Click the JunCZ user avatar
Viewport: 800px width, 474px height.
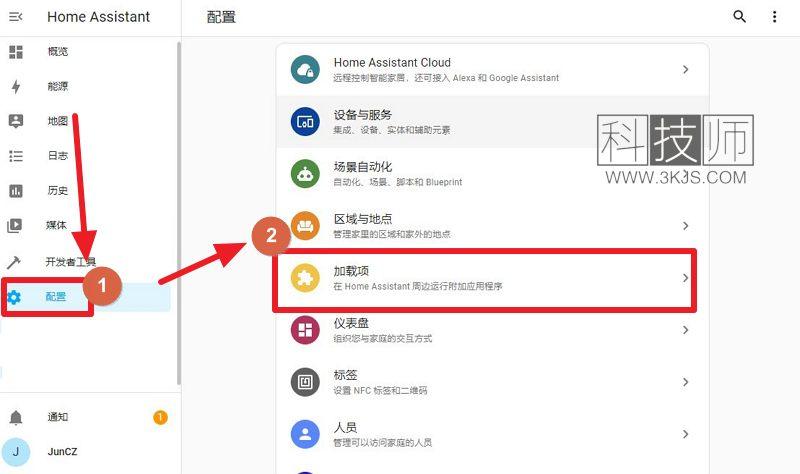16,452
